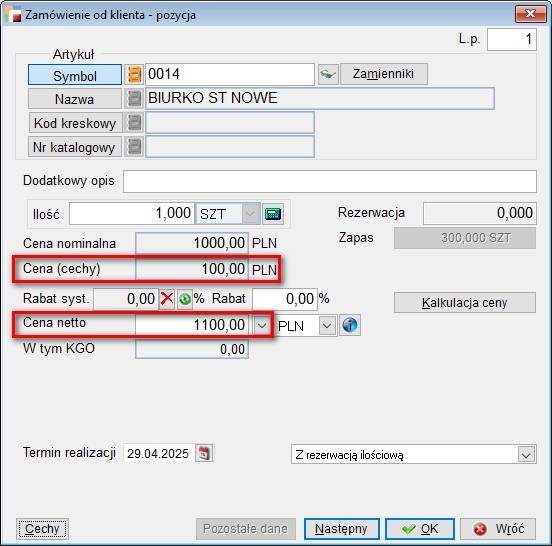Click the Dodatkowy opis text field

(330, 181)
